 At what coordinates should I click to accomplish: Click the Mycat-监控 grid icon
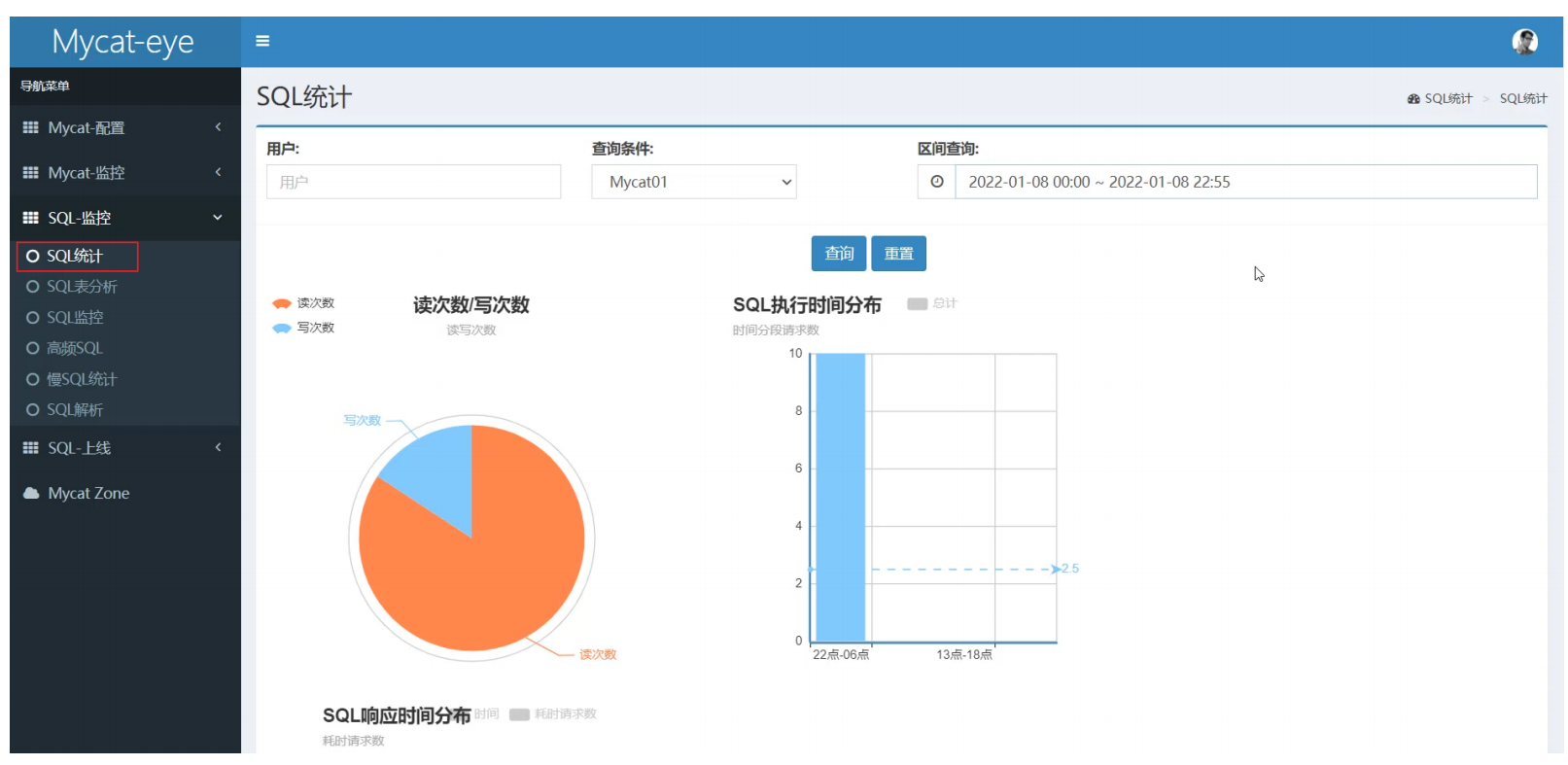[x=31, y=173]
